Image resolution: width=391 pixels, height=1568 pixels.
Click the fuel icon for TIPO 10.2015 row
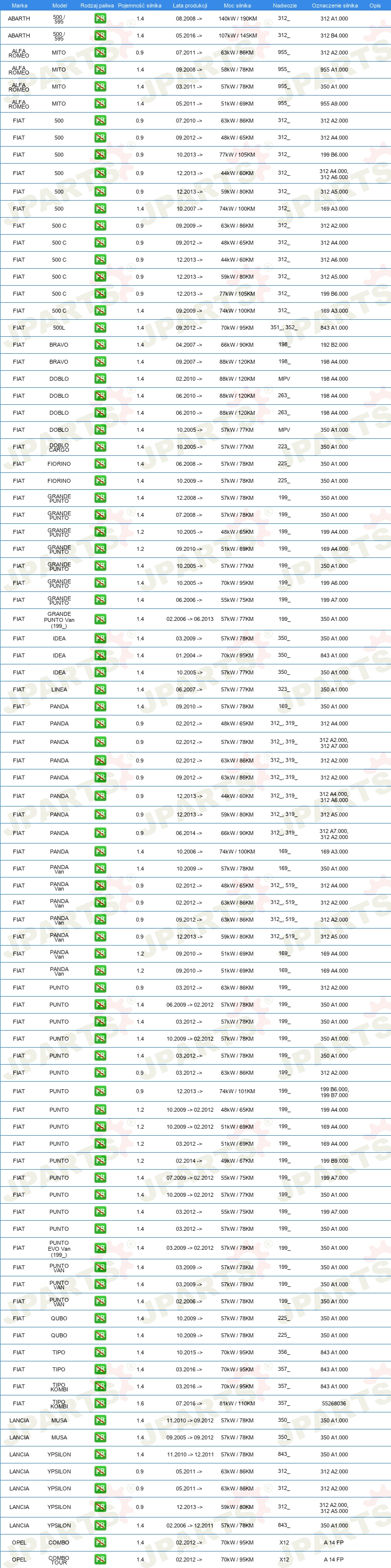click(x=100, y=1352)
